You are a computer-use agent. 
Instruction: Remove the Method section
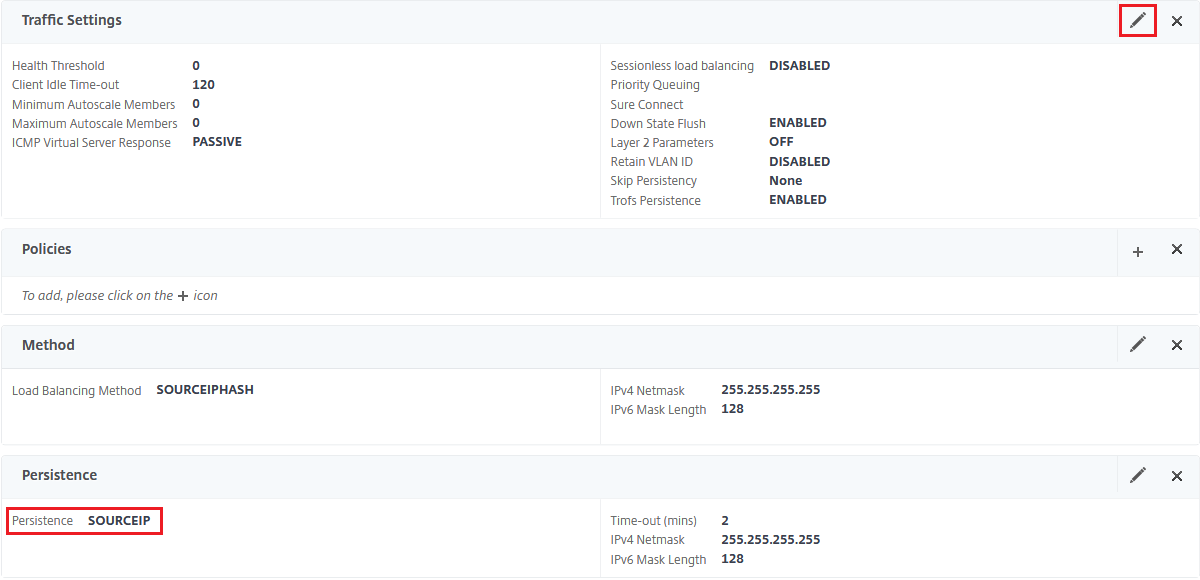pyautogui.click(x=1177, y=345)
